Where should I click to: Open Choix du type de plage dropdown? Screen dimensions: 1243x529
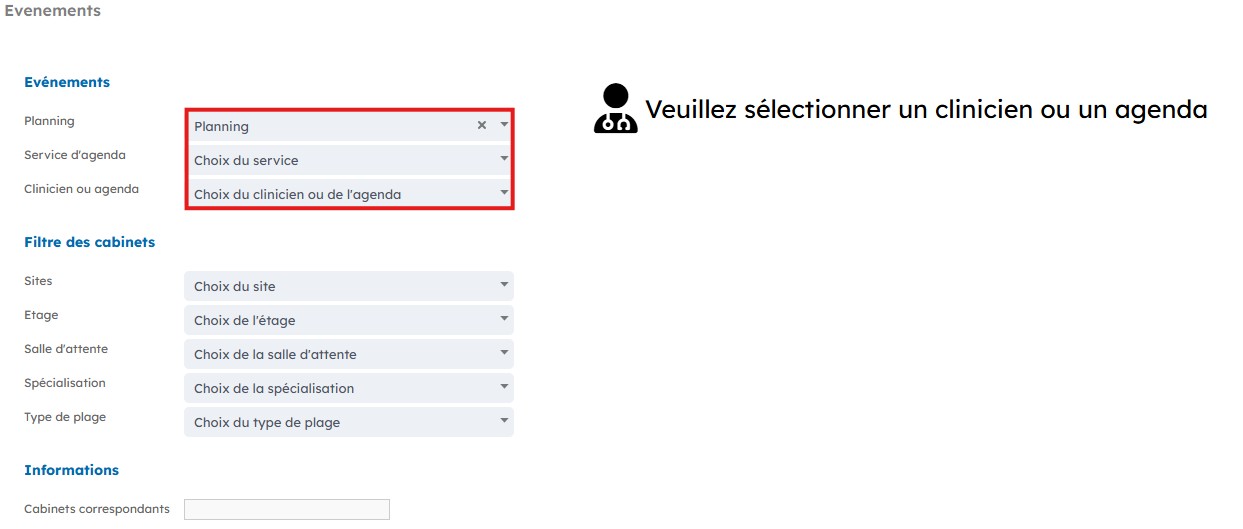(348, 422)
